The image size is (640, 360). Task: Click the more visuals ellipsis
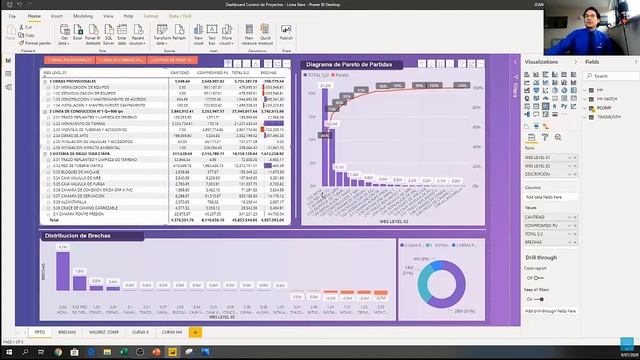click(564, 114)
